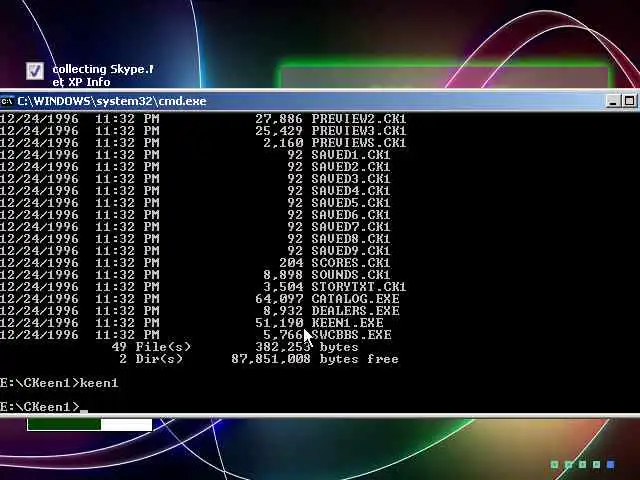Click the DEALERS.EXE file name
This screenshot has width=640, height=480.
coord(356,311)
